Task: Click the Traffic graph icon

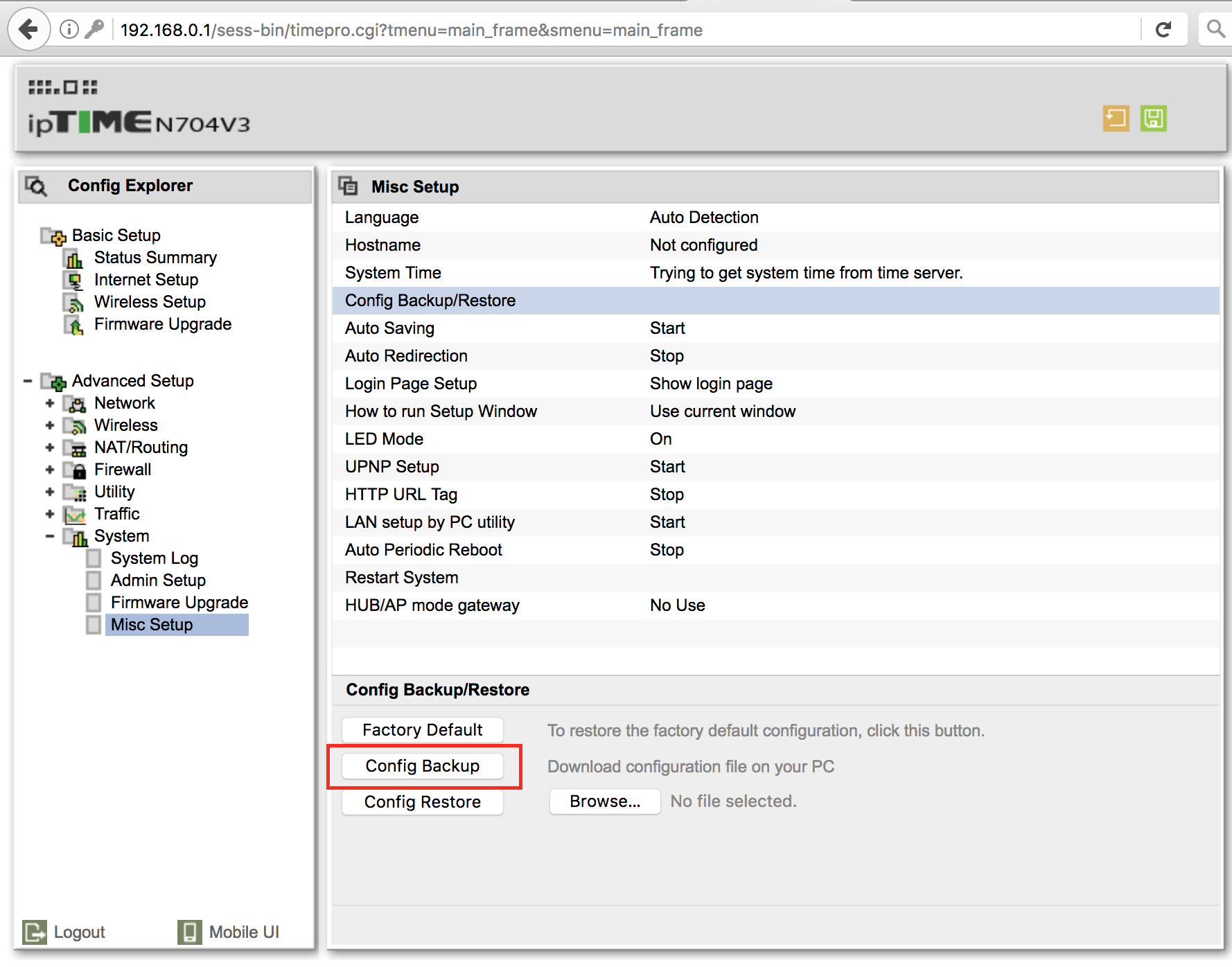Action: tap(74, 515)
